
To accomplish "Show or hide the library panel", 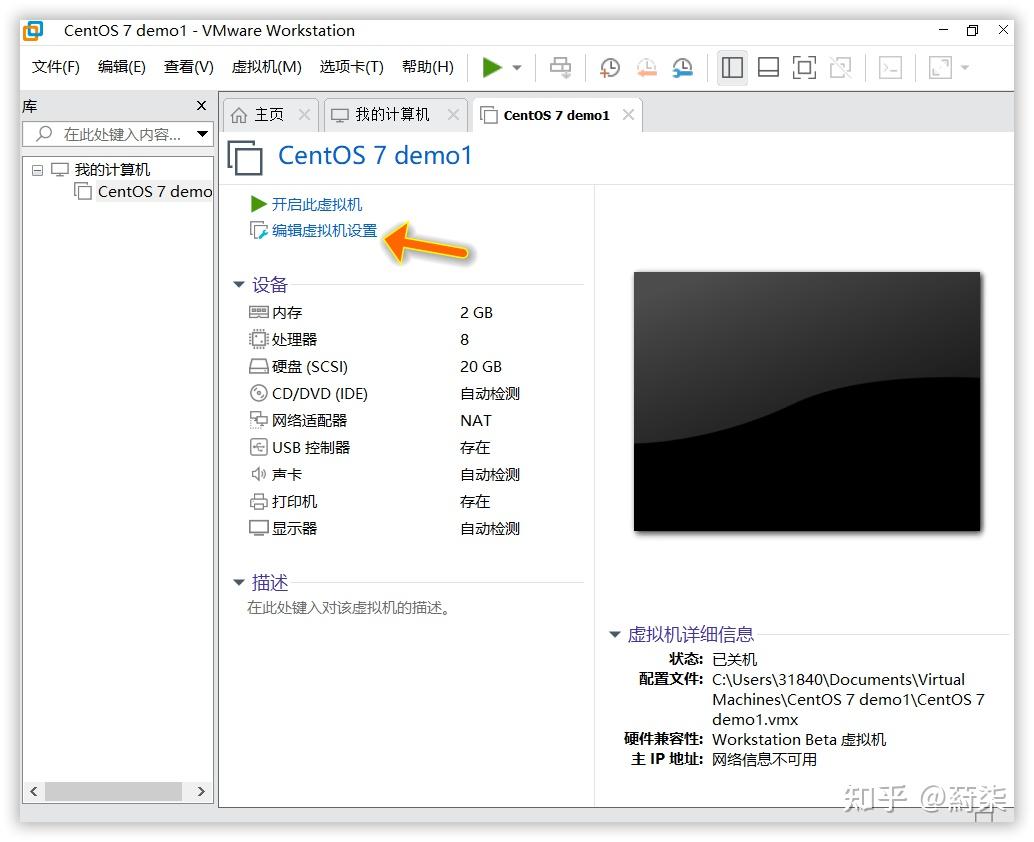I will pos(732,67).
